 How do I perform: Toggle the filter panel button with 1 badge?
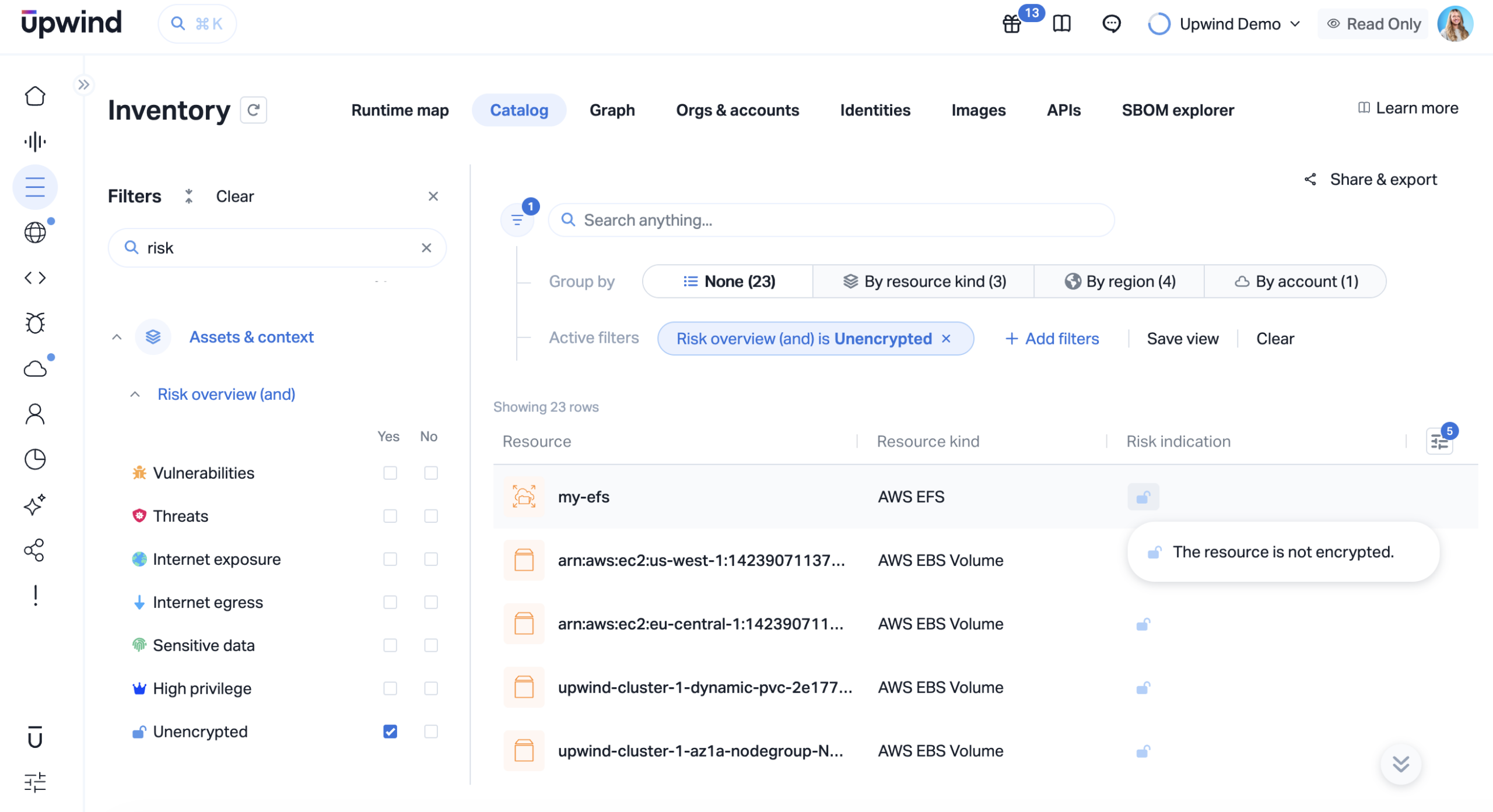[x=517, y=220]
